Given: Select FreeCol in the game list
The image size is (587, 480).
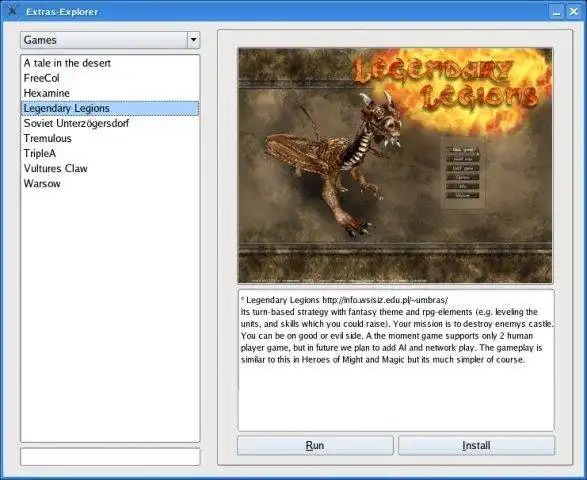Looking at the screenshot, I should point(110,78).
